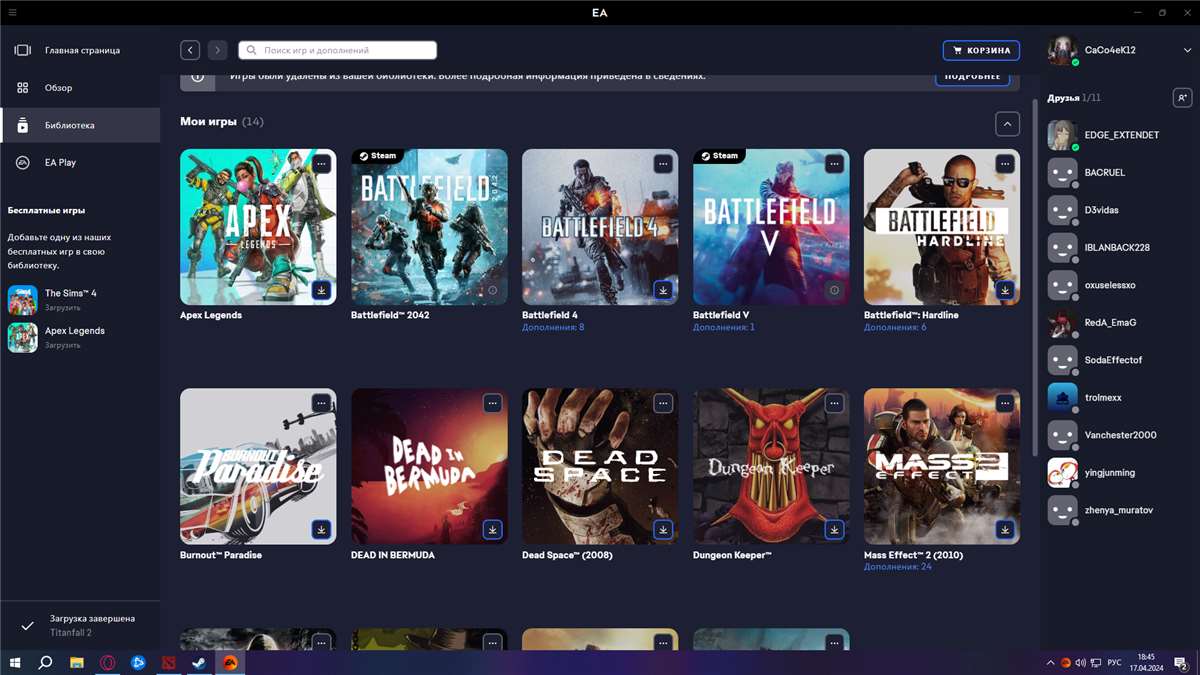The width and height of the screenshot is (1200, 675).
Task: Open the Opera browser taskbar icon
Action: pyautogui.click(x=107, y=662)
